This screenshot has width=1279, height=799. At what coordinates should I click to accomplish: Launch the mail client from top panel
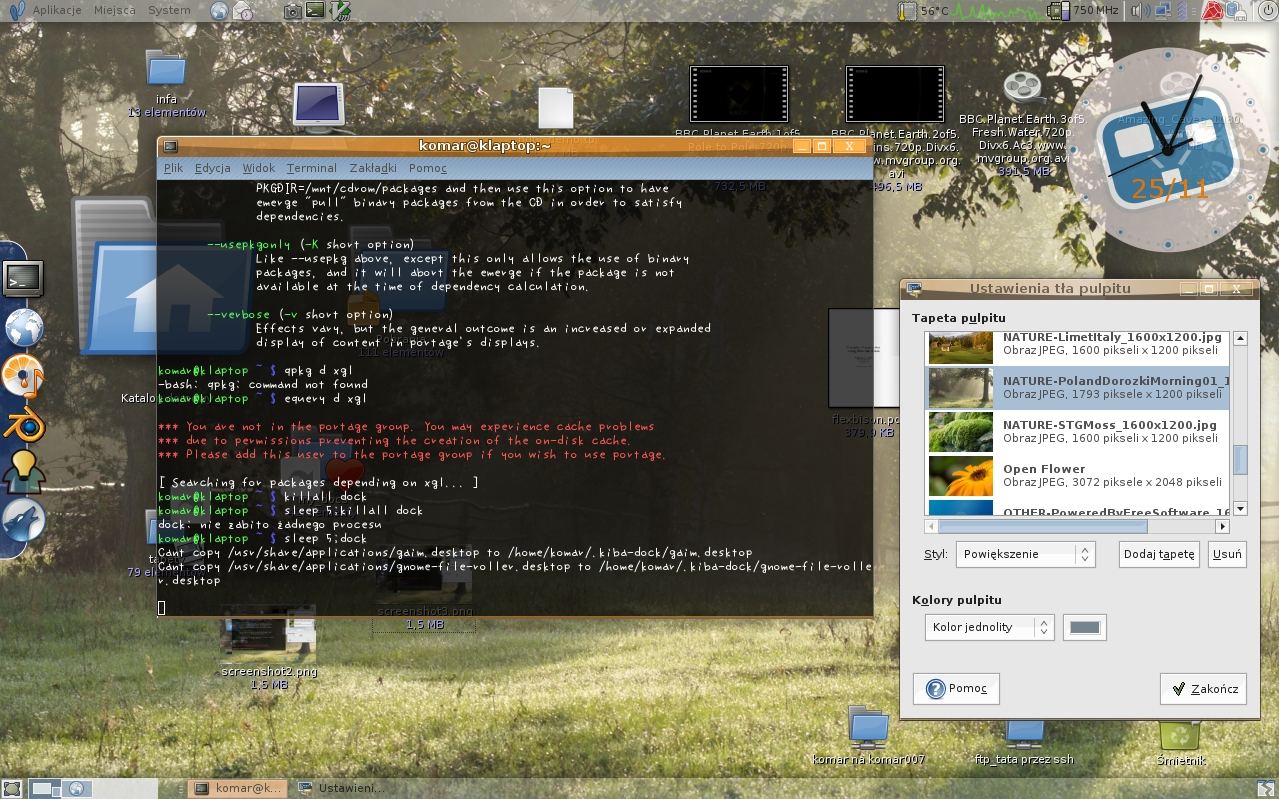[243, 11]
